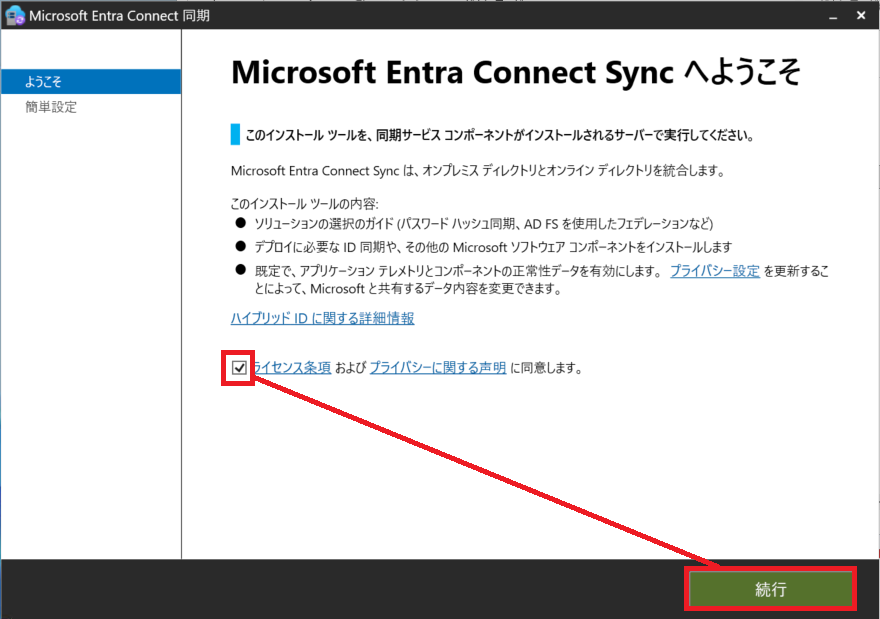Viewport: 880px width, 619px height.
Task: Open the プライバシー設定 link
Action: 715,271
